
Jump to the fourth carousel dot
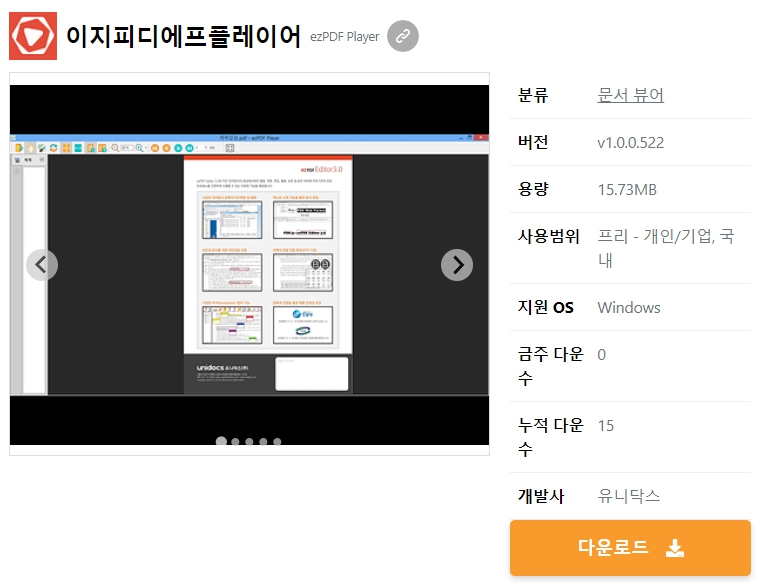(263, 442)
